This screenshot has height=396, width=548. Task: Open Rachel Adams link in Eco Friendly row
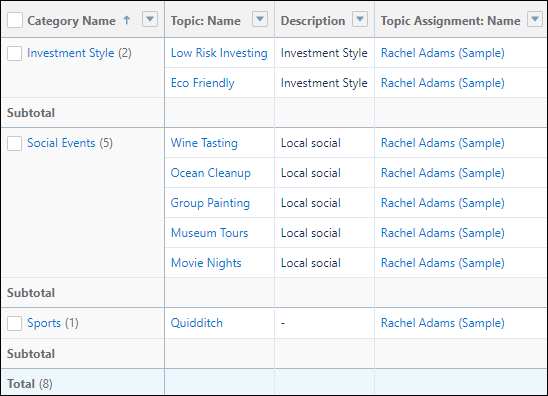click(443, 83)
